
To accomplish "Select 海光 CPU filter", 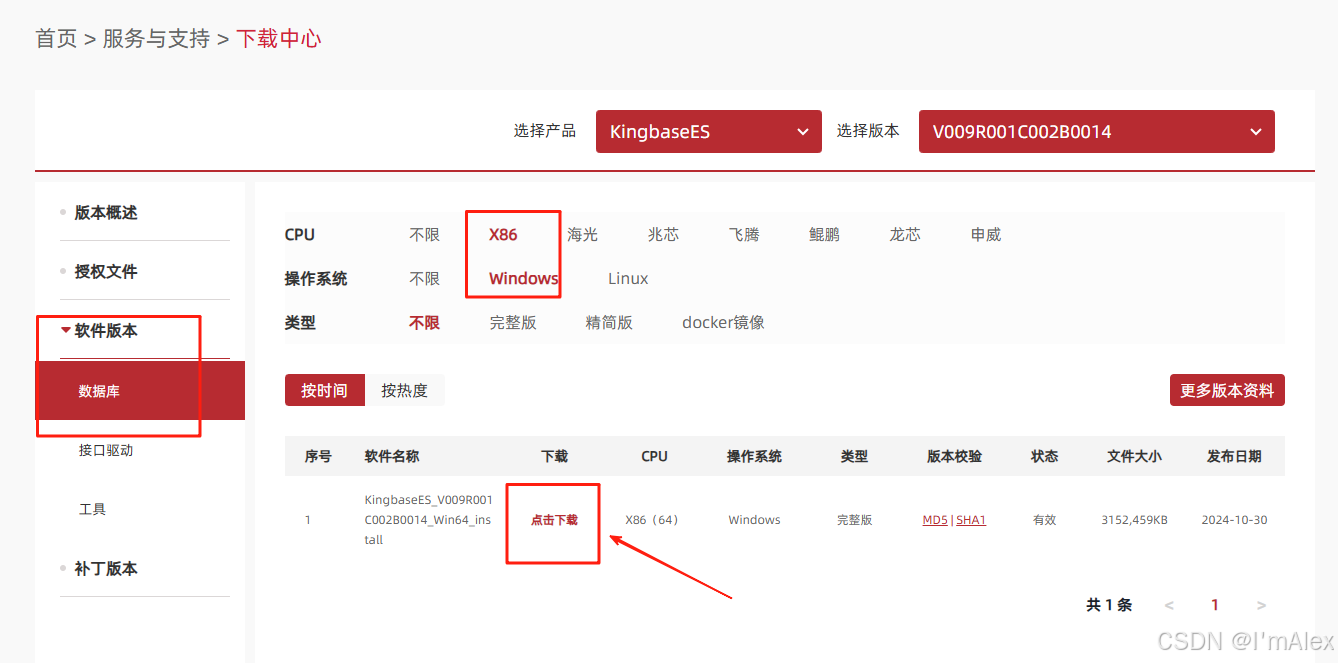I will (583, 235).
